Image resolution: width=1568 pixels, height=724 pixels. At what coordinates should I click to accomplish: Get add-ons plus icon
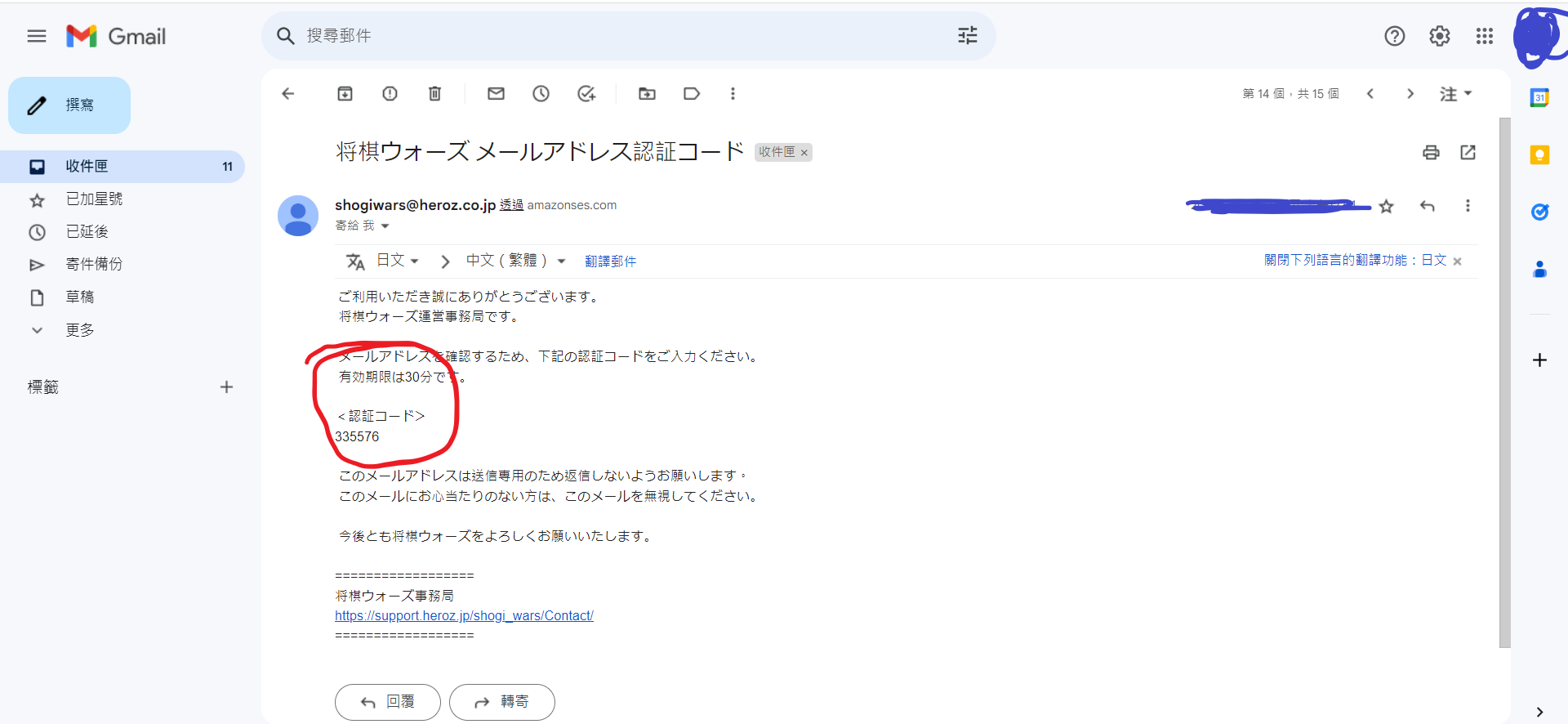1539,360
